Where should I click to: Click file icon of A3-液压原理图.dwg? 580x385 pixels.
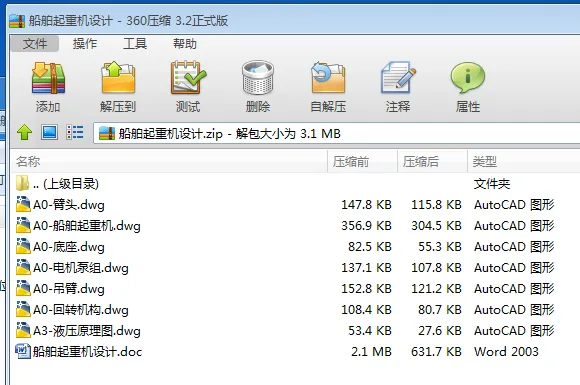[23, 330]
